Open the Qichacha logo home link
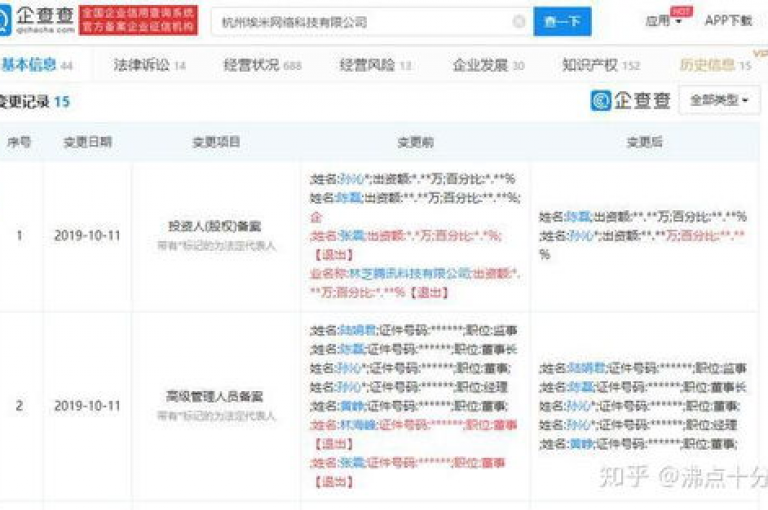 click(x=37, y=21)
